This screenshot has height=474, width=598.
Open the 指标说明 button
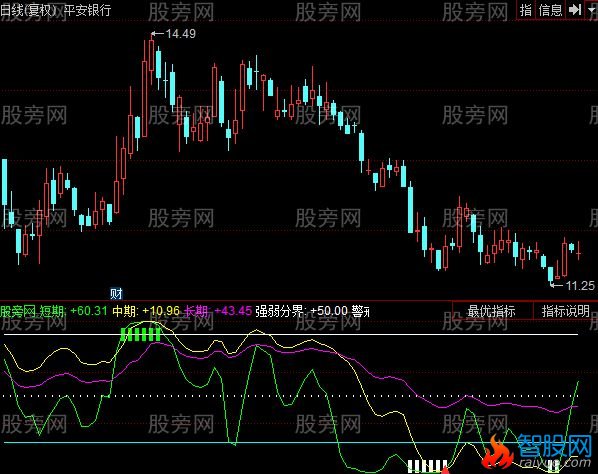566,311
